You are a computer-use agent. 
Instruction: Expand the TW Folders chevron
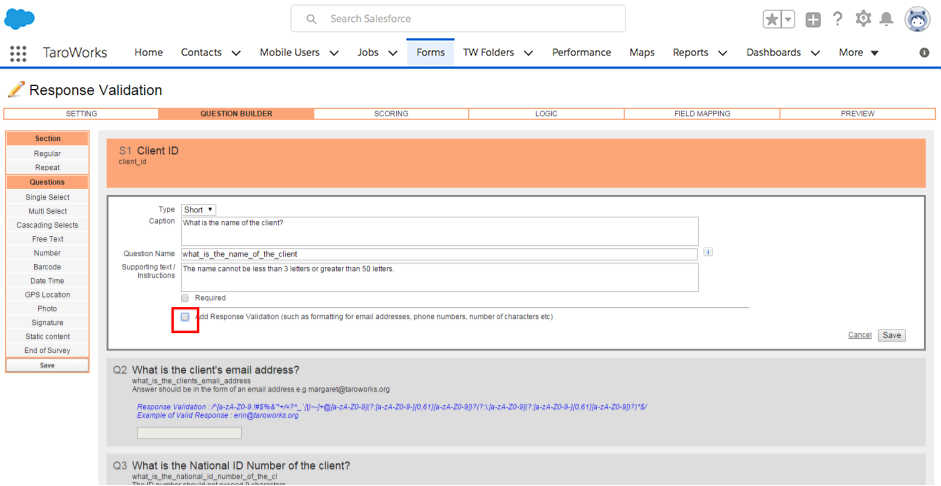pos(529,53)
